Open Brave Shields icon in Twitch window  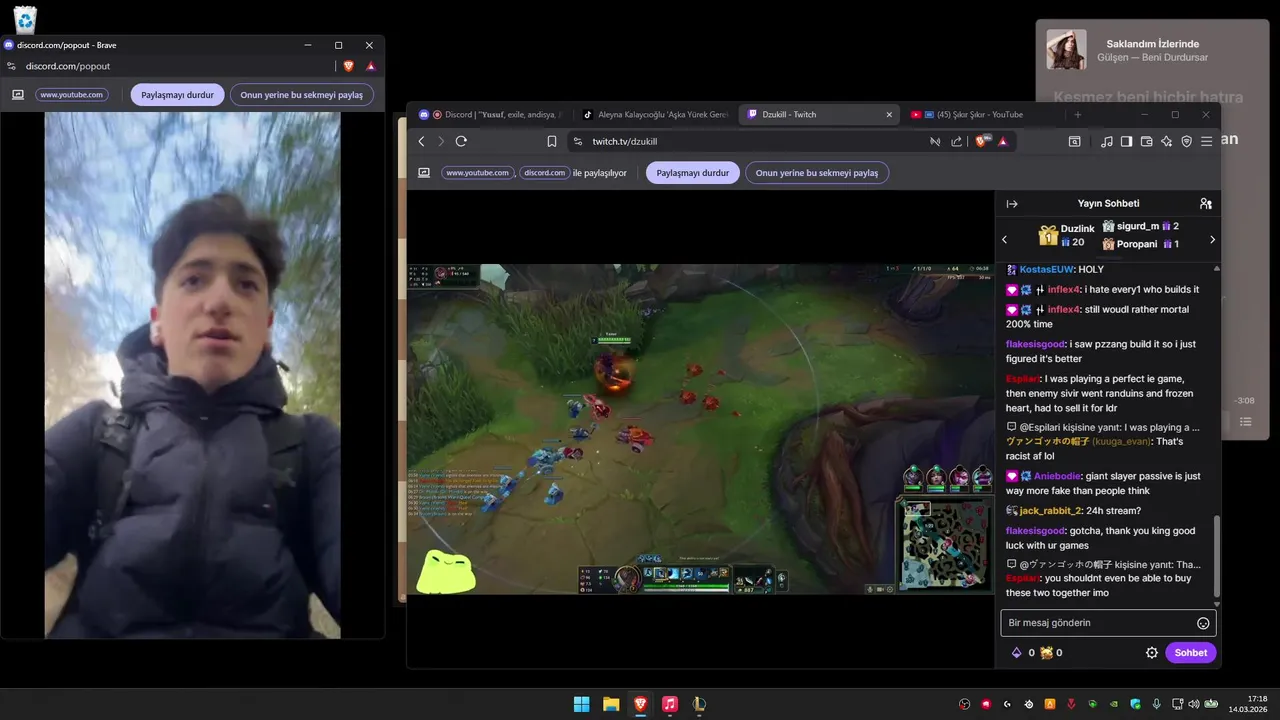pyautogui.click(x=982, y=141)
